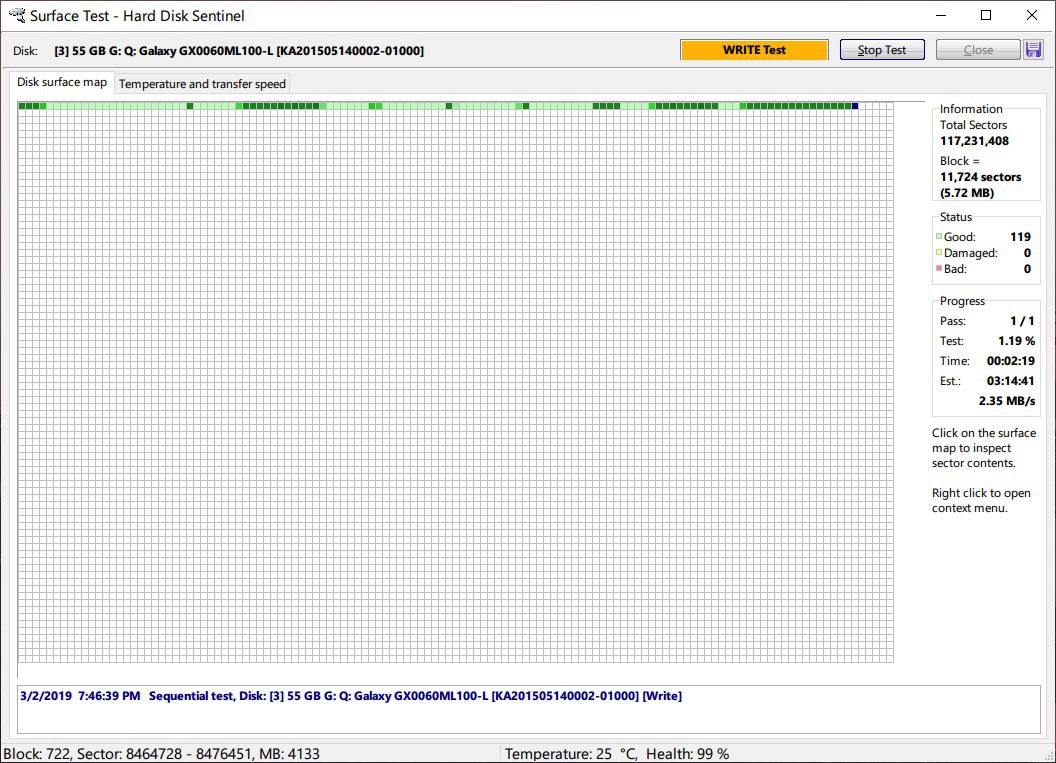Screen dimensions: 1056x763
Task: Click the Stop Test button
Action: pyautogui.click(x=882, y=50)
